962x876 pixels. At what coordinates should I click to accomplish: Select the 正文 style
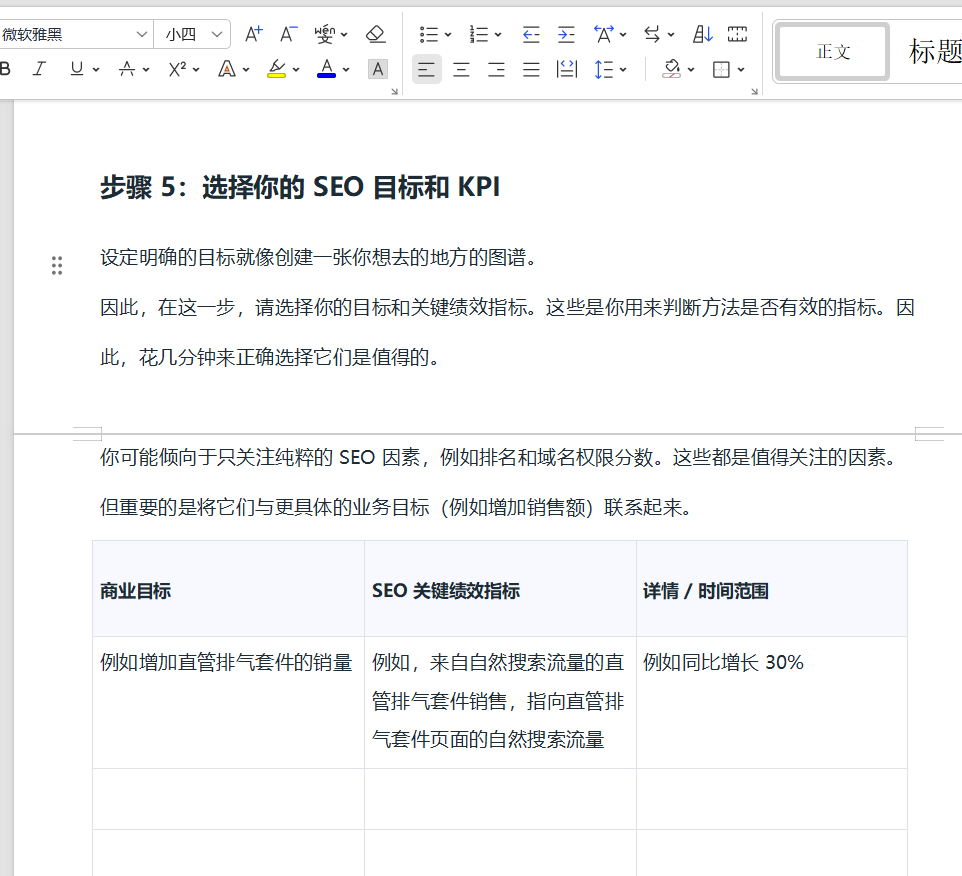[833, 52]
